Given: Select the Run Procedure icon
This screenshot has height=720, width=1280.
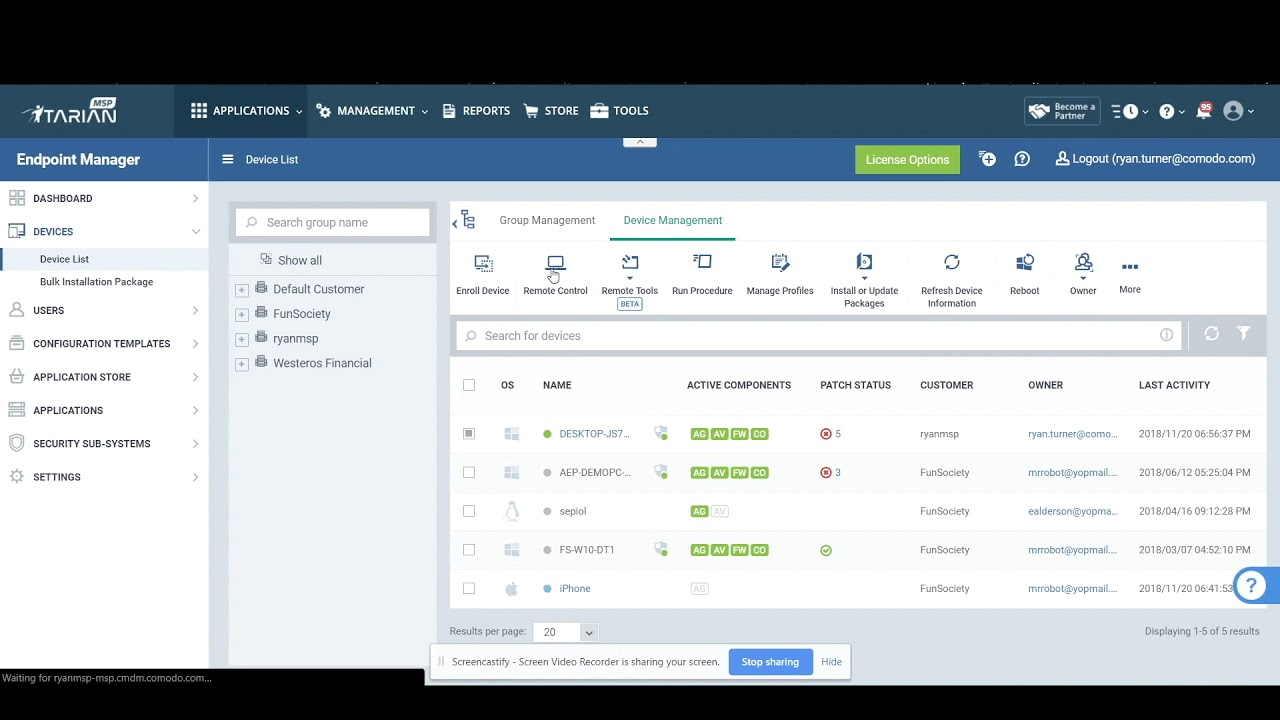Looking at the screenshot, I should [702, 263].
